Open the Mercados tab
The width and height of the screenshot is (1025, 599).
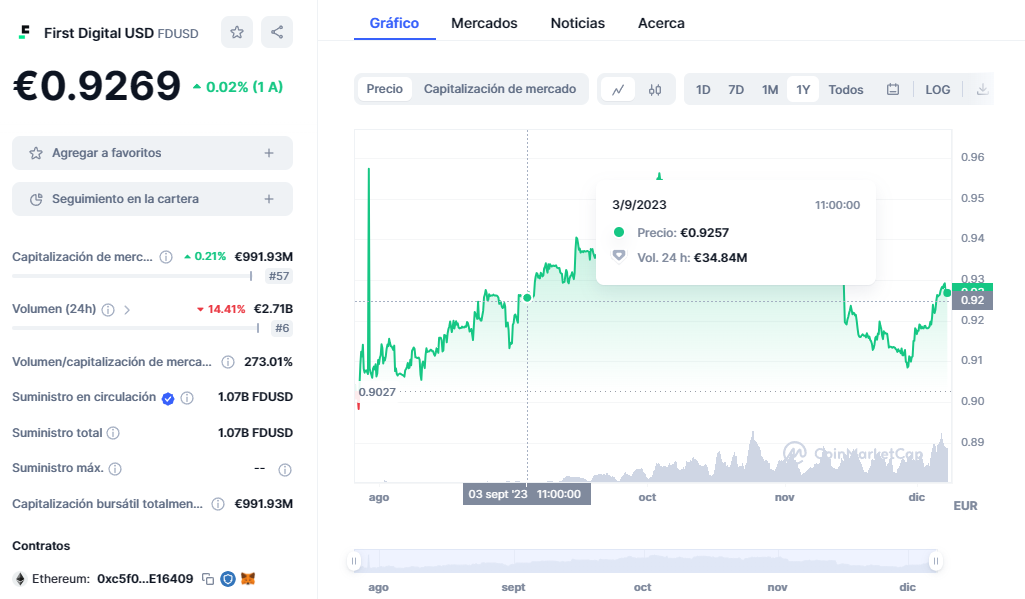(484, 24)
